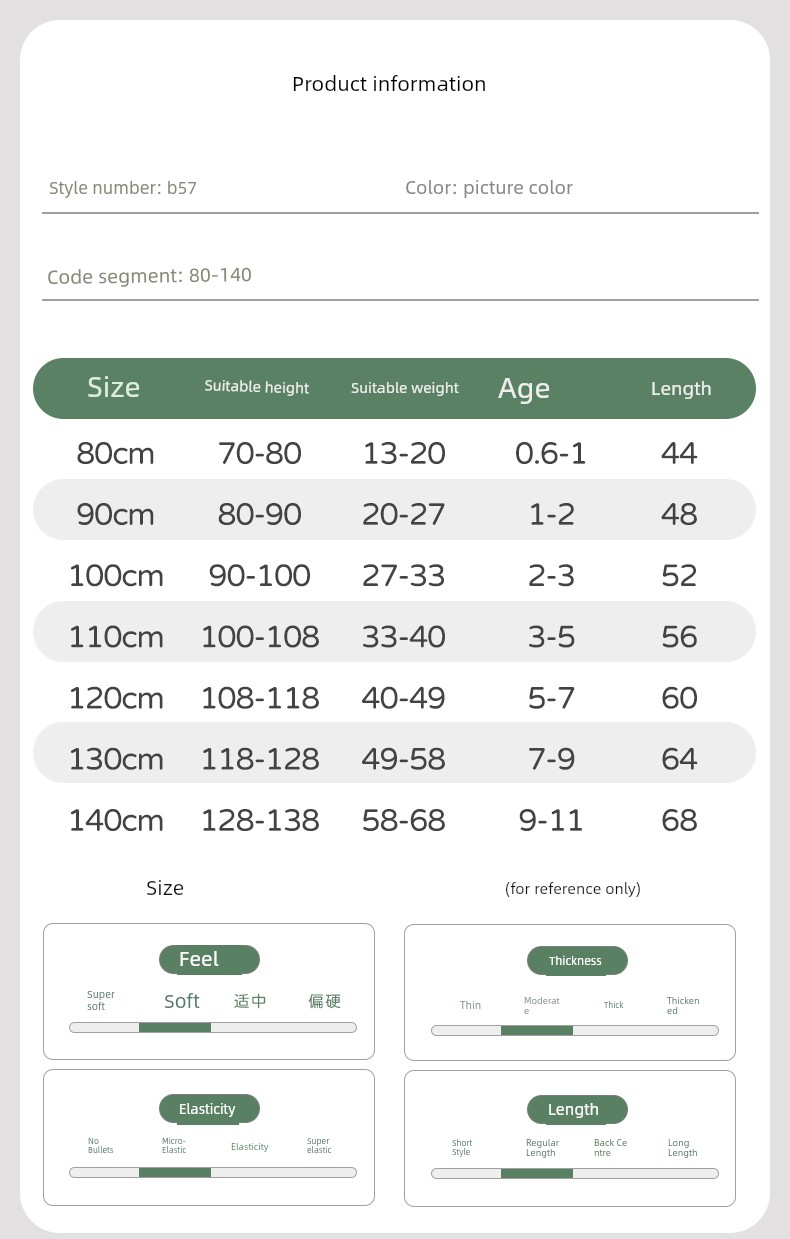The image size is (790, 1239).
Task: Click the Code segment 80-140 field
Action: (400, 276)
